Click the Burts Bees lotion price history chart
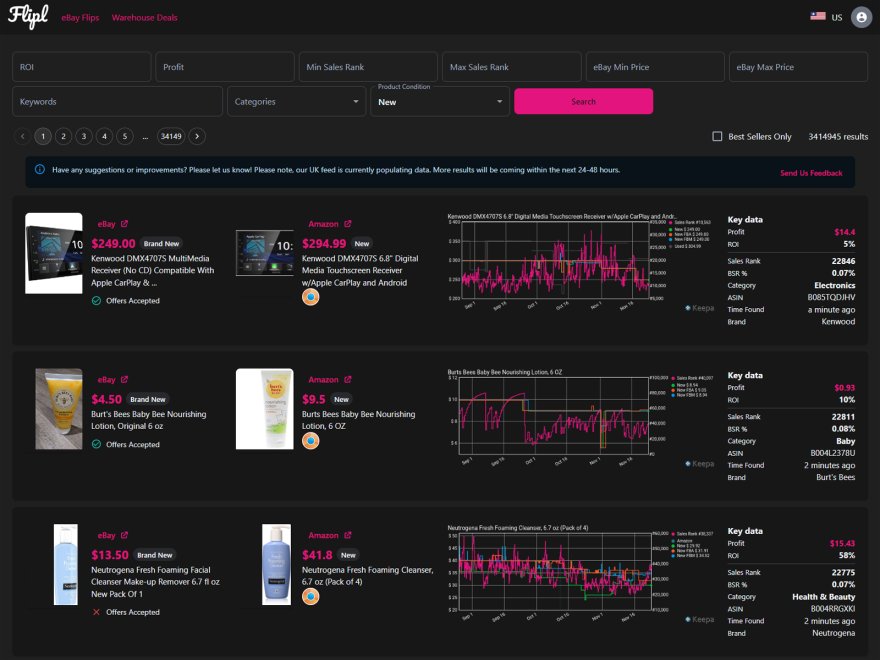The width and height of the screenshot is (880, 660). point(579,417)
